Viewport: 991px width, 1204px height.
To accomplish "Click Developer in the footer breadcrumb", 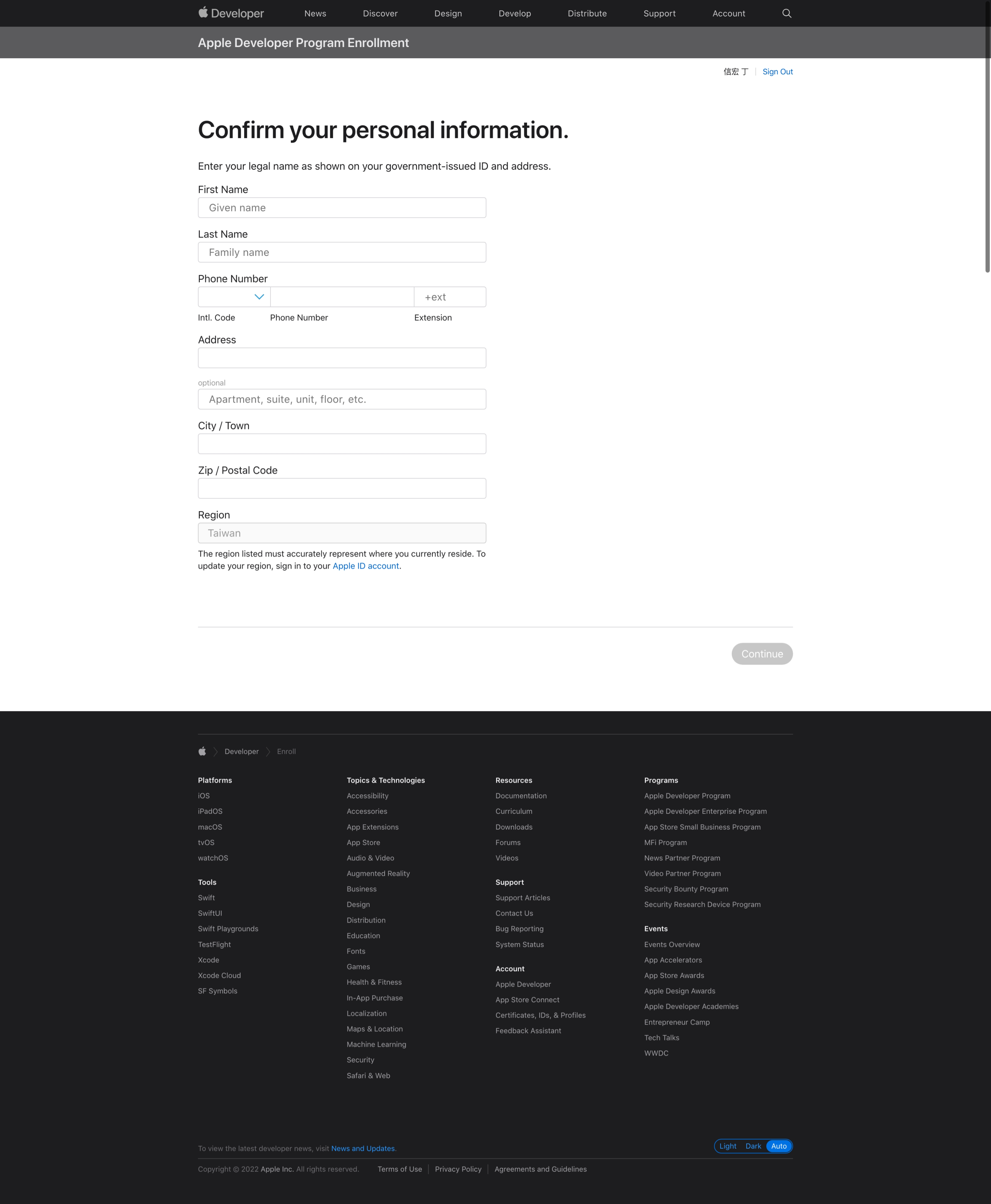I will (241, 751).
